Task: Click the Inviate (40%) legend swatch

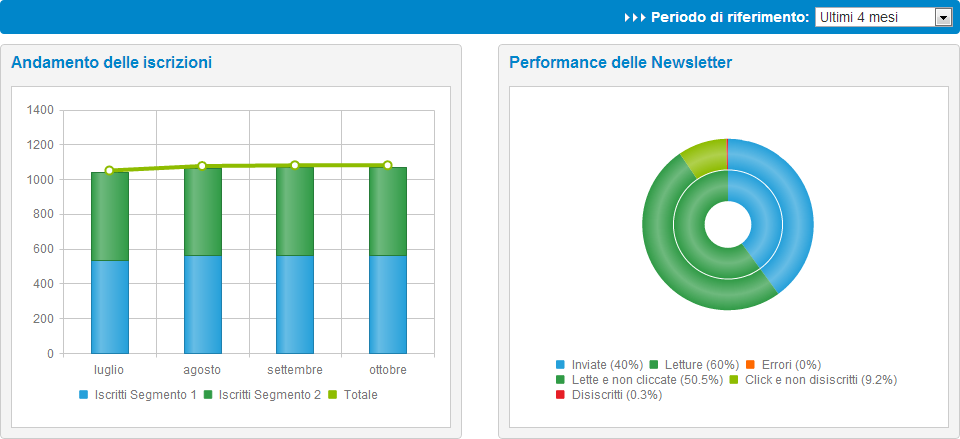Action: tap(560, 365)
